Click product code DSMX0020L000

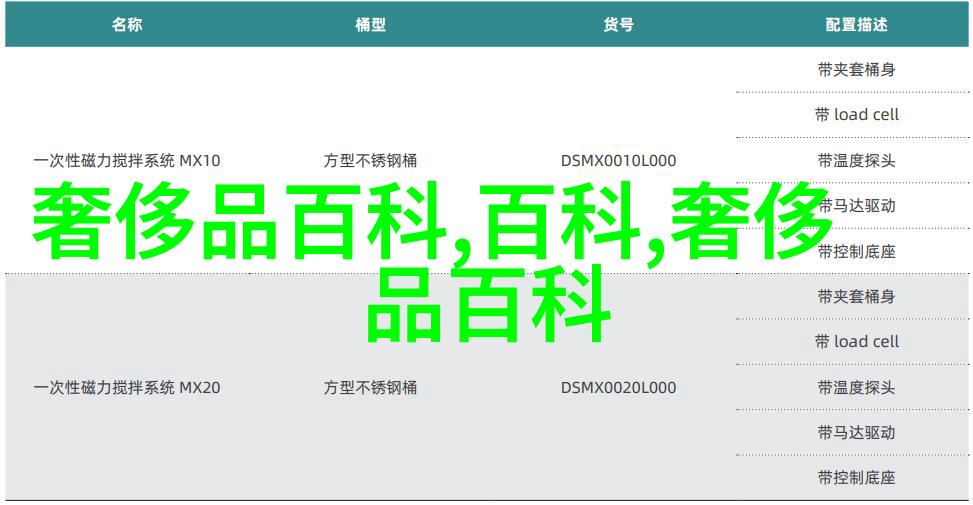click(x=618, y=387)
